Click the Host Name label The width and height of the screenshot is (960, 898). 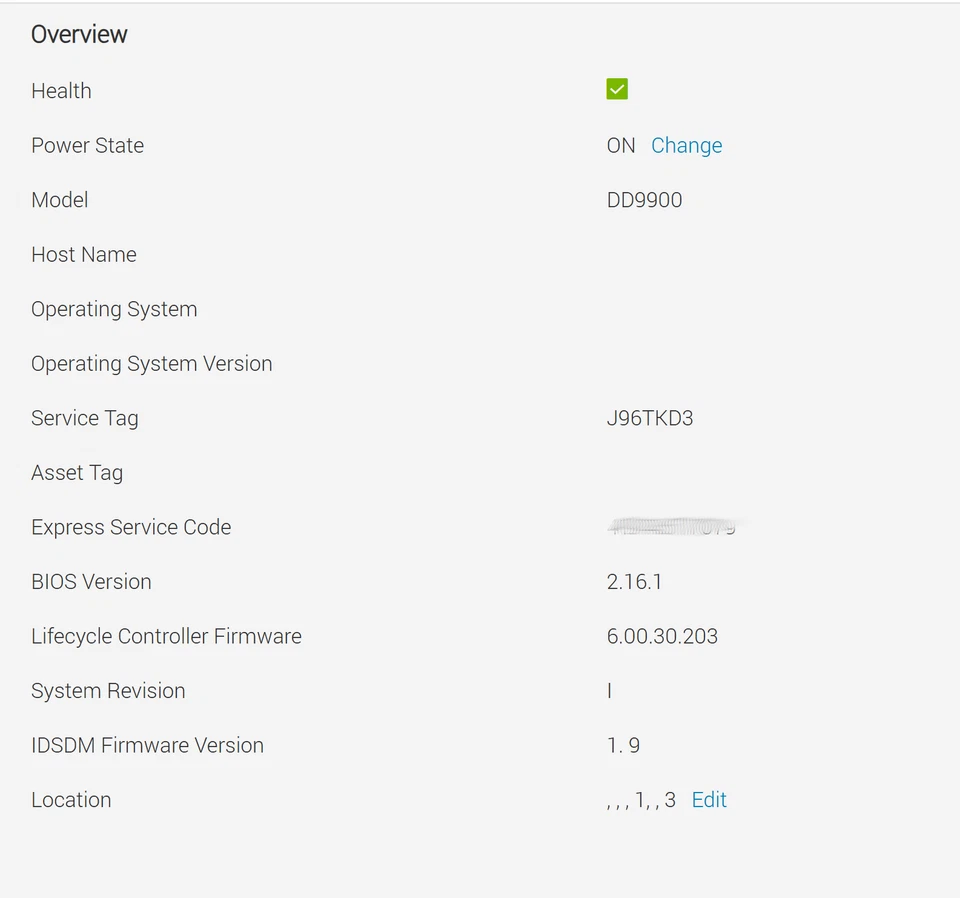click(84, 254)
